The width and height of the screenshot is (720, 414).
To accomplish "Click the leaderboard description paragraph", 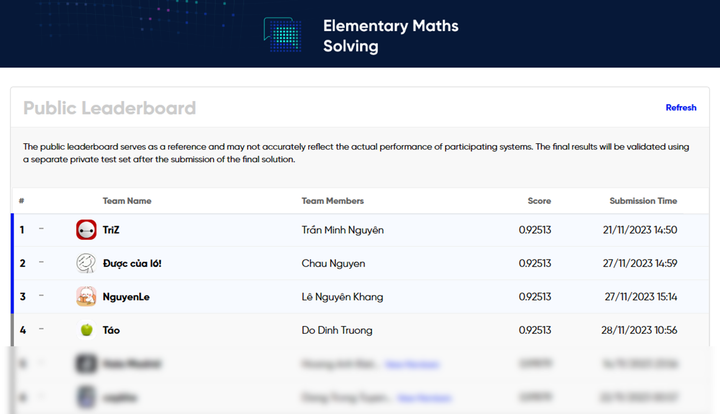I will pyautogui.click(x=356, y=153).
